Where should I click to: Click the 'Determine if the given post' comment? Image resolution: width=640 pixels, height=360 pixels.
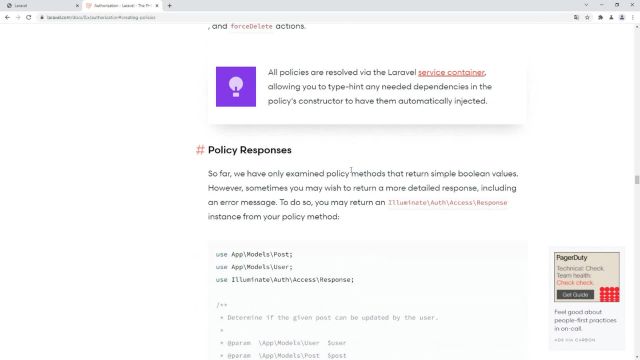[329, 318]
